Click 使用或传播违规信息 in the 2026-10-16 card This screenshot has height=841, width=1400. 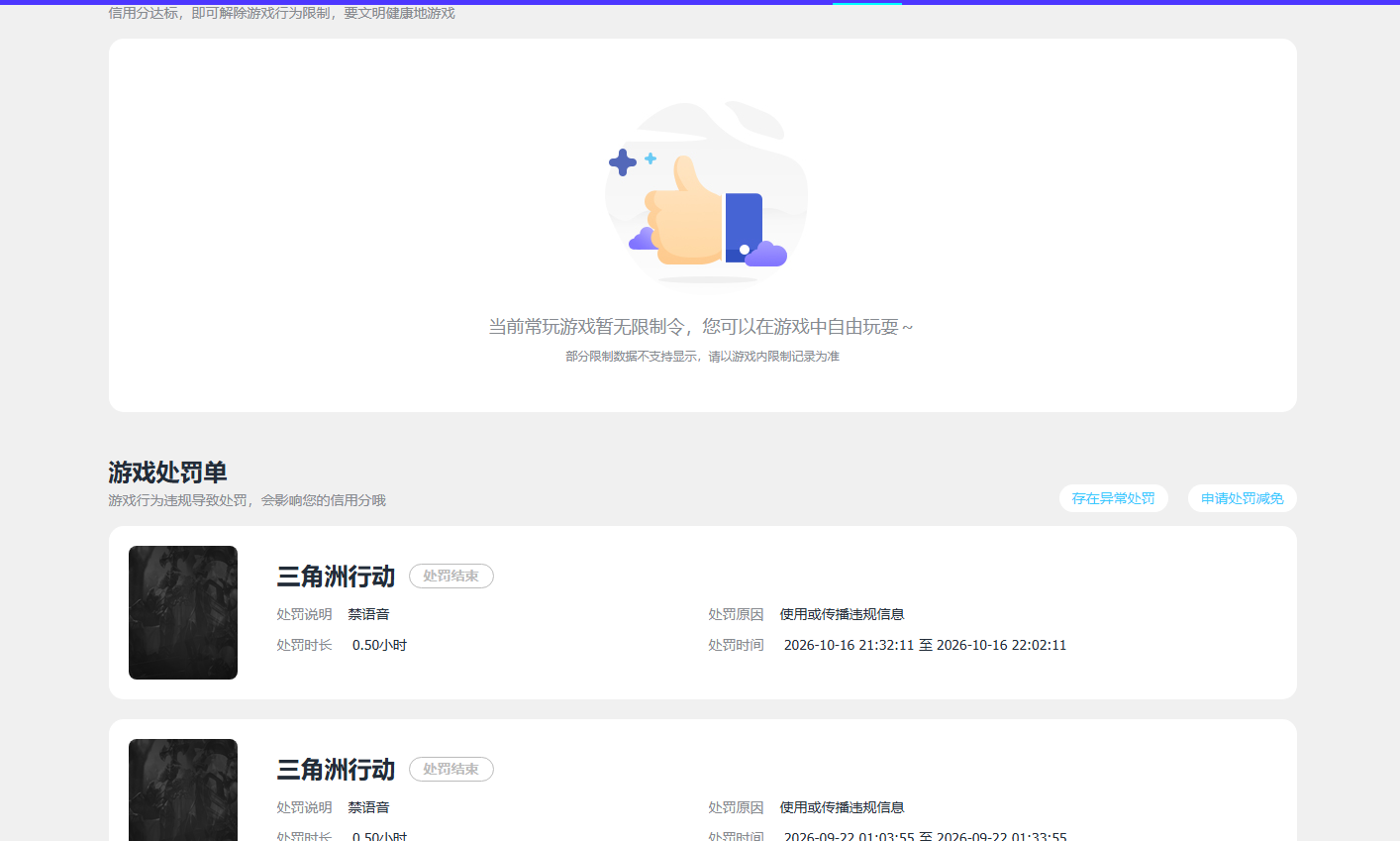click(842, 614)
